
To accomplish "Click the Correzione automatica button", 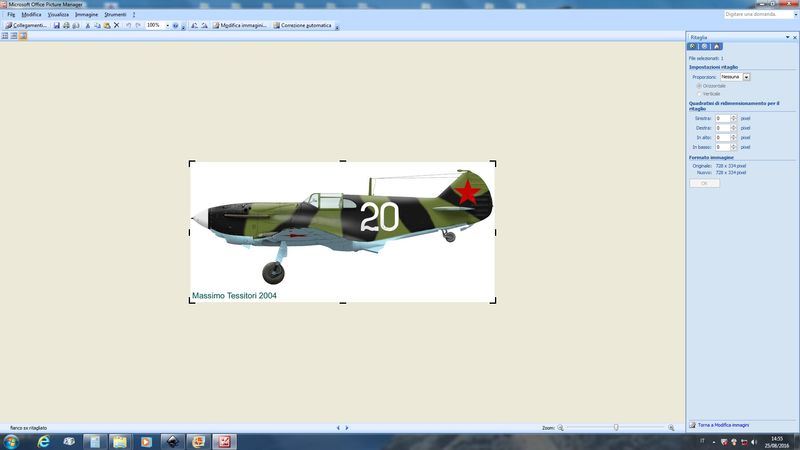I will [x=302, y=25].
